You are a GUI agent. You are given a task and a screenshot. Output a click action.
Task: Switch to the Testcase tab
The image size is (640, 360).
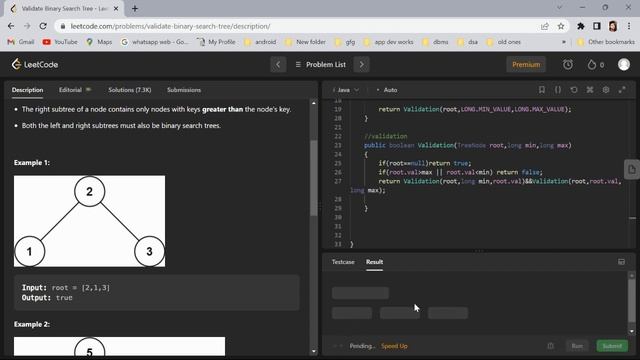click(x=343, y=262)
